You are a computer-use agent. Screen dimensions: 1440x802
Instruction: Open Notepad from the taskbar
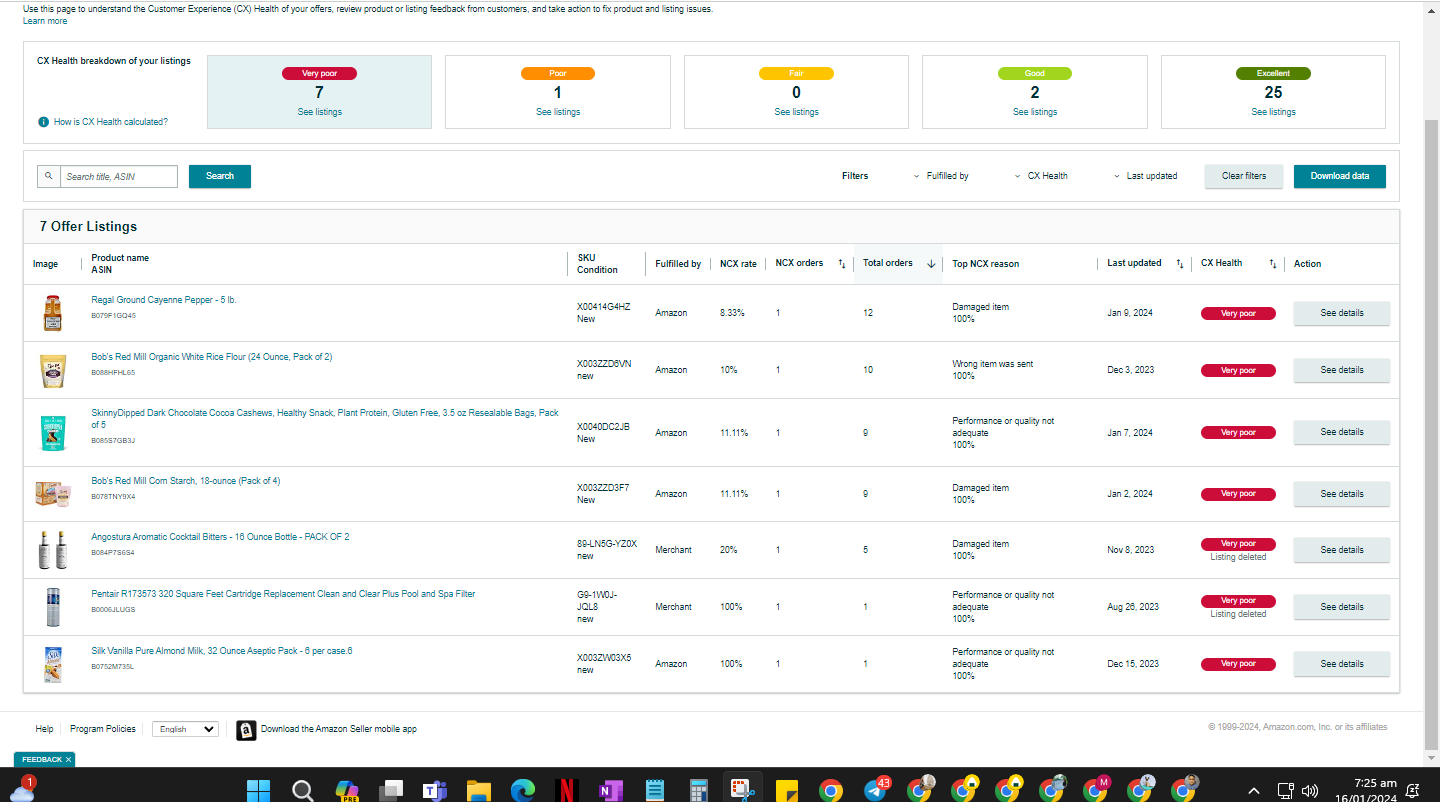pyautogui.click(x=655, y=791)
